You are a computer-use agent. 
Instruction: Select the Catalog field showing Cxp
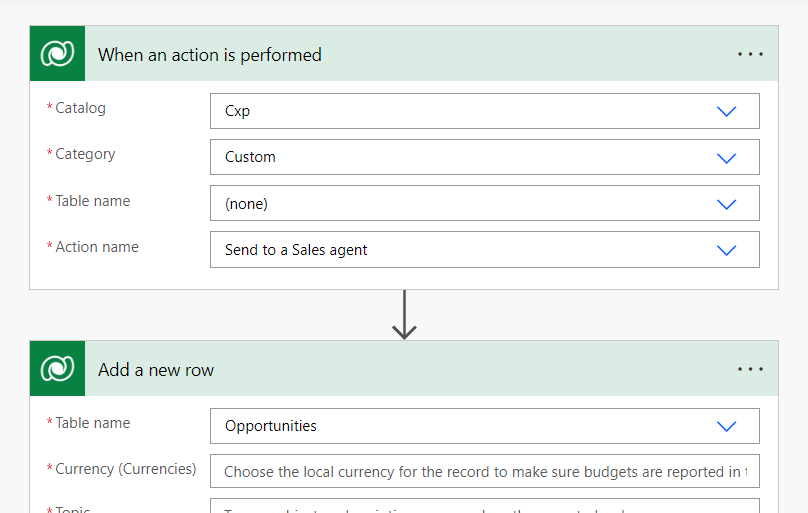coord(460,111)
